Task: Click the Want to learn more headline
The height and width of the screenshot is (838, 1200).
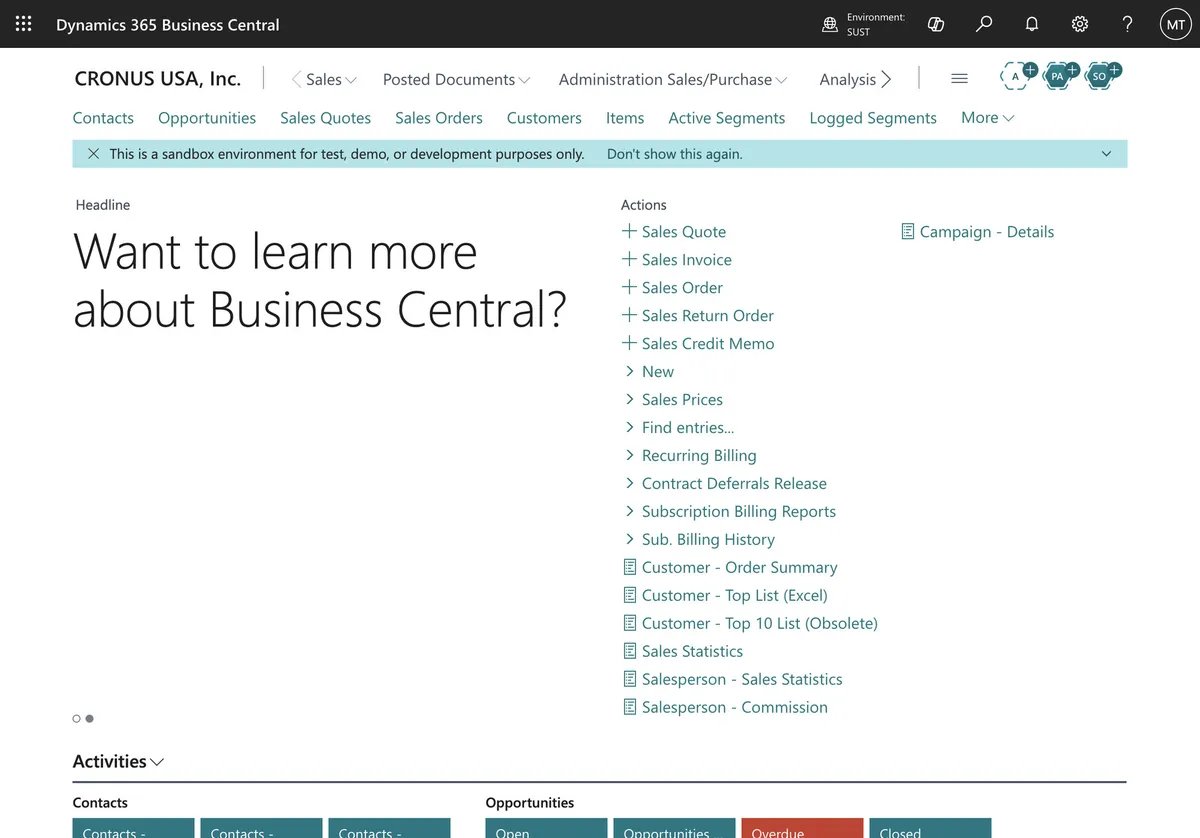Action: (320, 280)
